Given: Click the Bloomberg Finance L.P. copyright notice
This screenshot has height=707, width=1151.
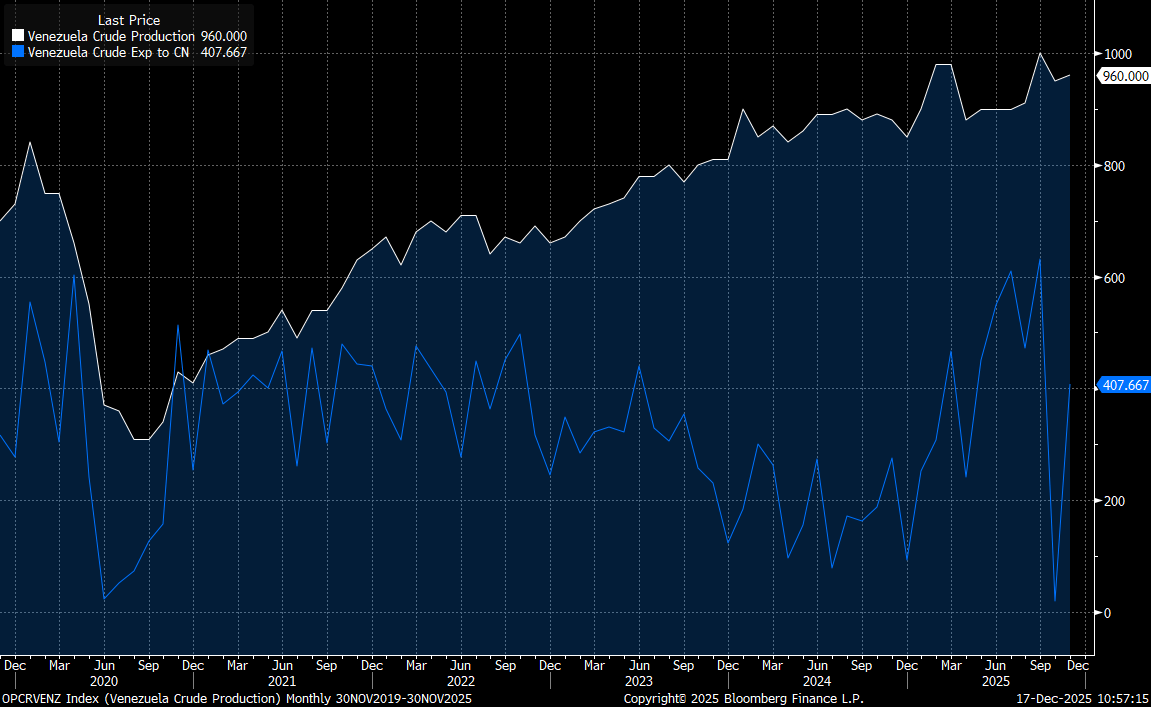Looking at the screenshot, I should coord(743,698).
